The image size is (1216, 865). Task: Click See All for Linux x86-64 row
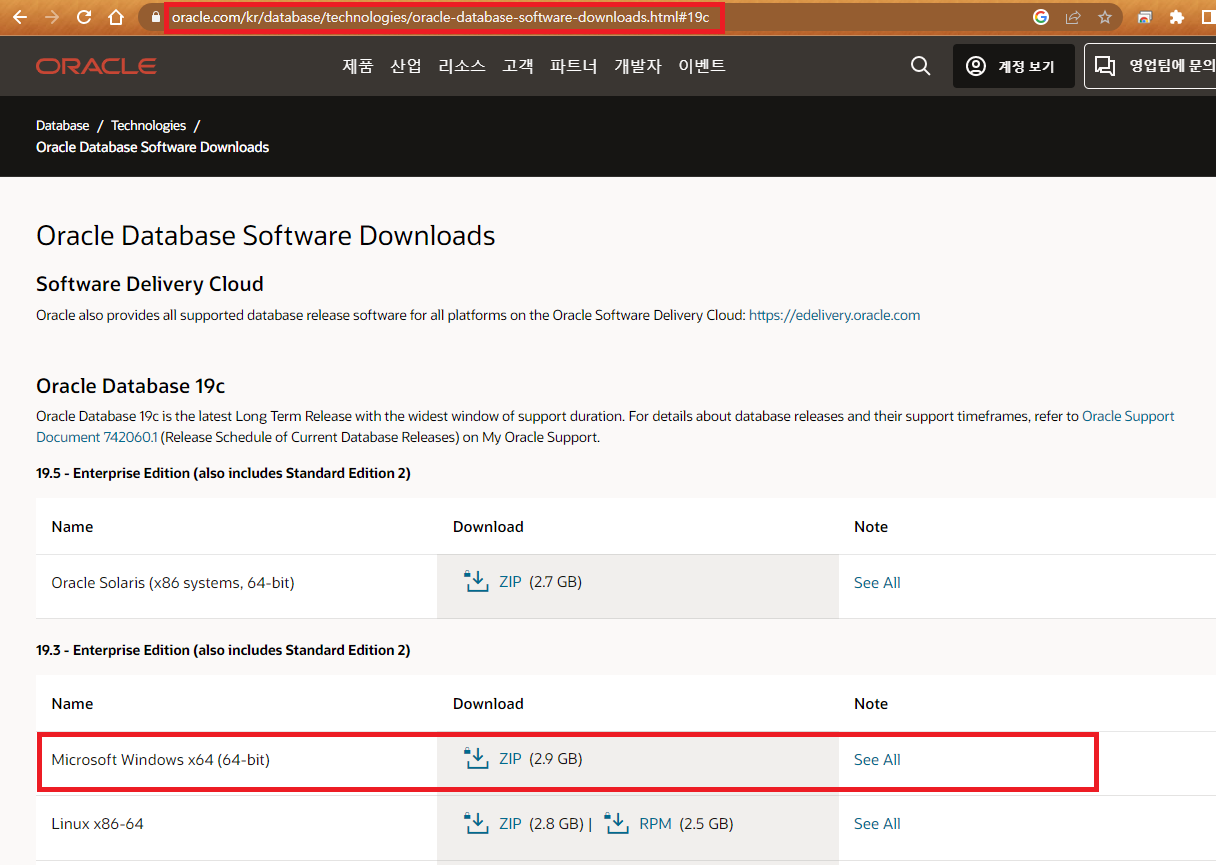click(x=877, y=824)
